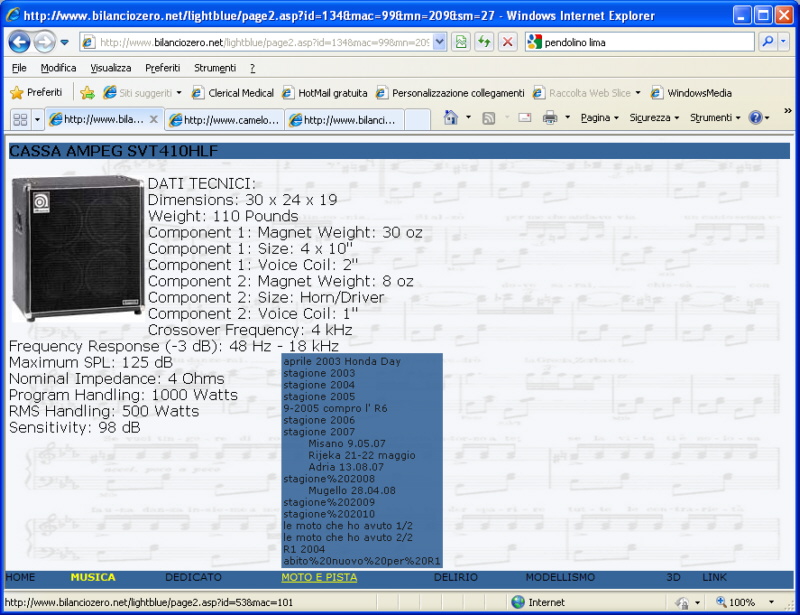Open Personalizzazione collegamenti favorite

[450, 93]
